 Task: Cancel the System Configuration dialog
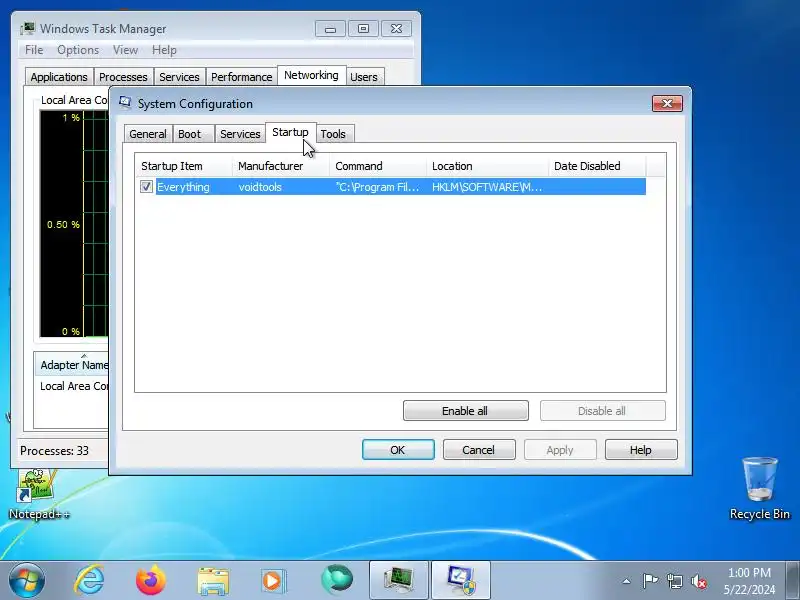click(x=479, y=450)
